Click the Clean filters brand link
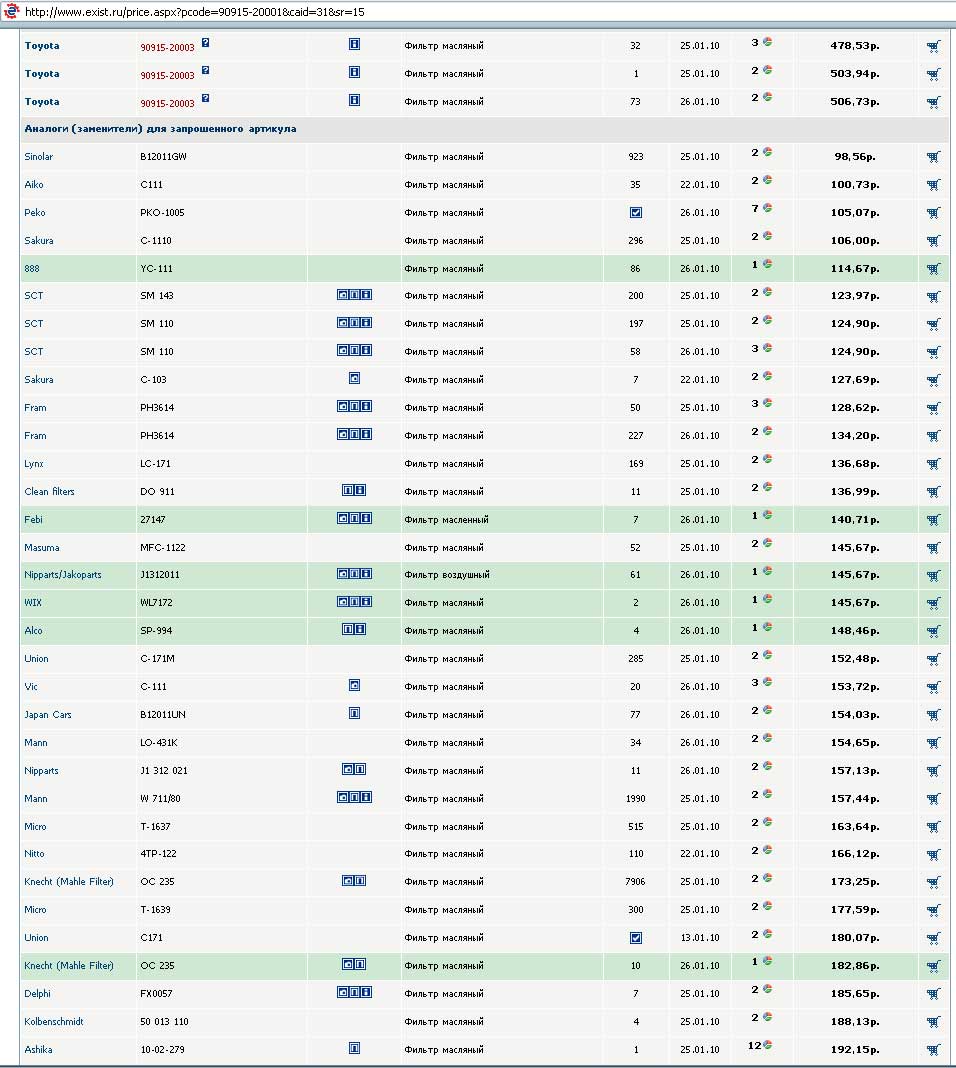The height and width of the screenshot is (1068, 956). [x=49, y=492]
